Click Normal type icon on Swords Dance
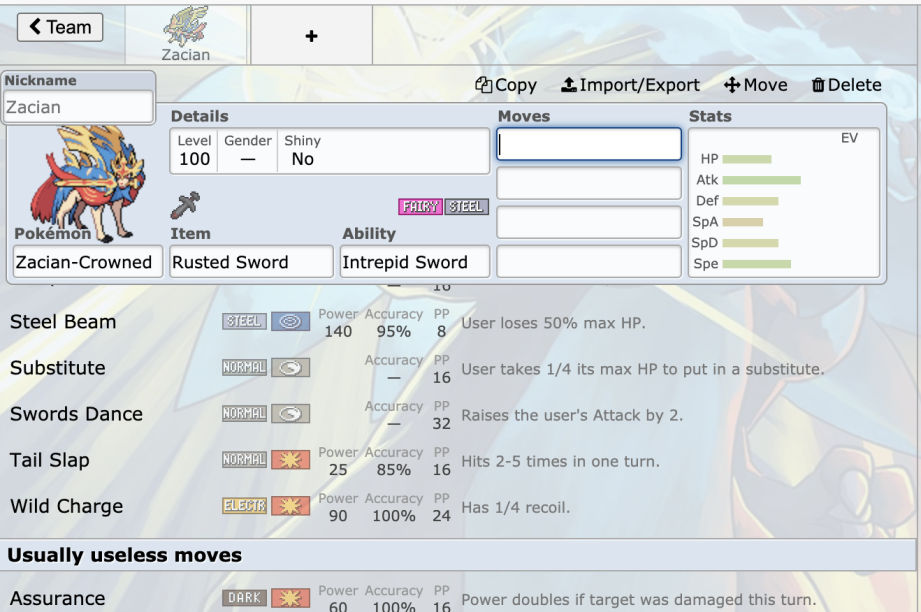921x612 pixels. [x=244, y=413]
